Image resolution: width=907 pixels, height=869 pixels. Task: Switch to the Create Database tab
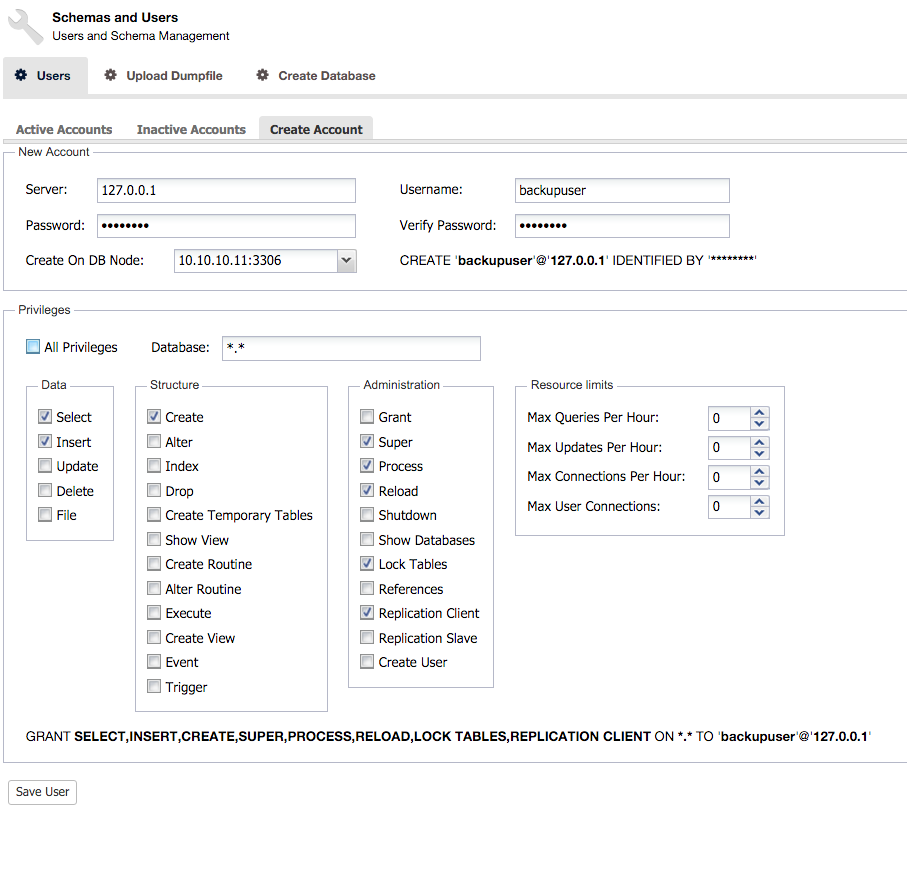point(316,76)
